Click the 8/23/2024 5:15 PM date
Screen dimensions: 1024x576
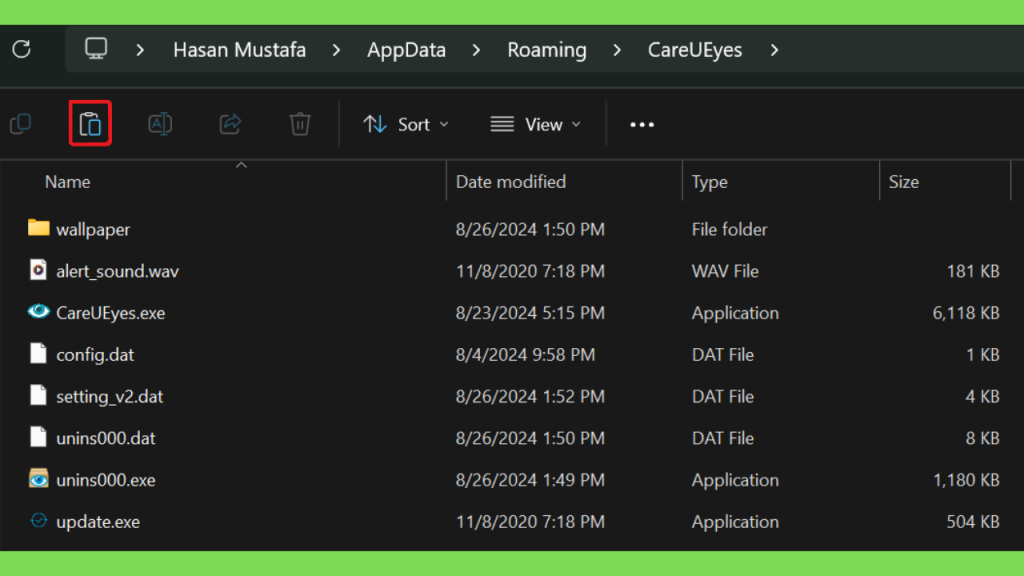[x=530, y=313]
